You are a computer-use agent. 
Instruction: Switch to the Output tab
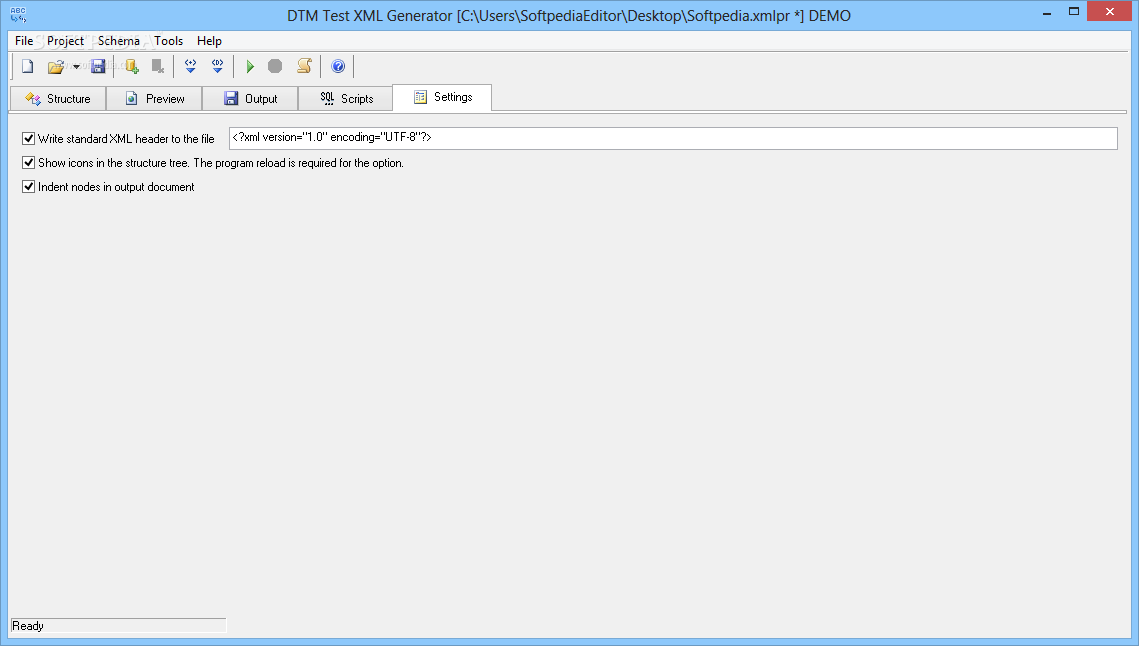point(250,99)
